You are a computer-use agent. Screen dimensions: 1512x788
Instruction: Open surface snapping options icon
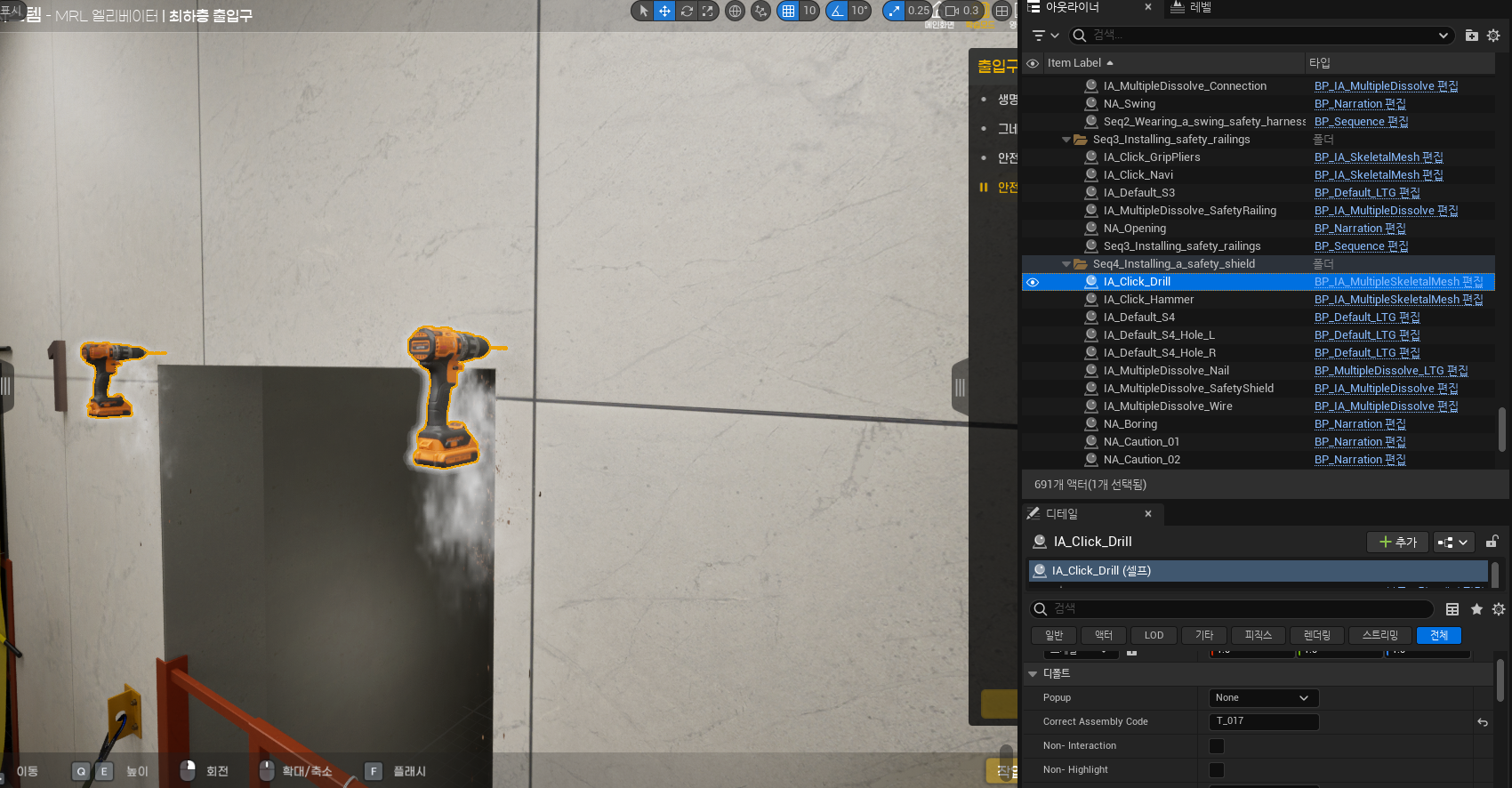click(760, 11)
